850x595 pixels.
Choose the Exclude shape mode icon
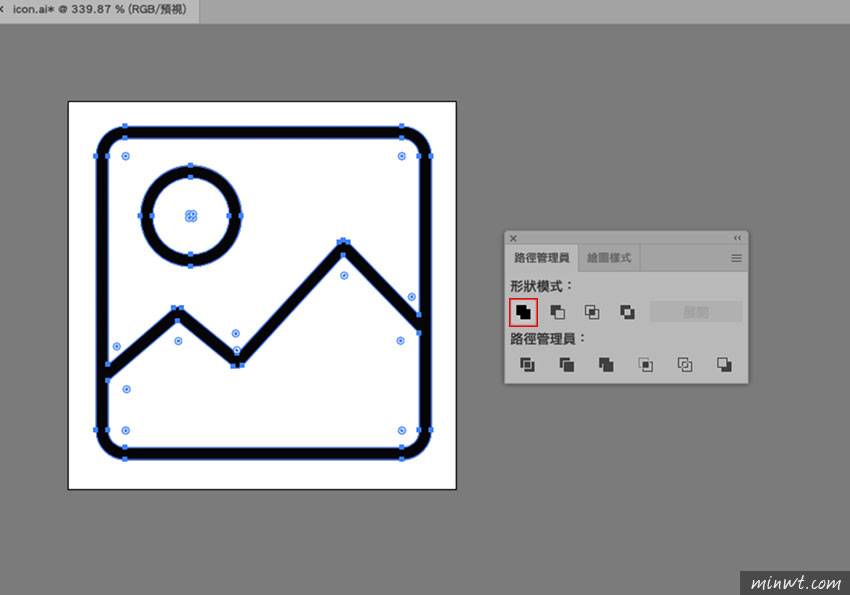(x=627, y=312)
